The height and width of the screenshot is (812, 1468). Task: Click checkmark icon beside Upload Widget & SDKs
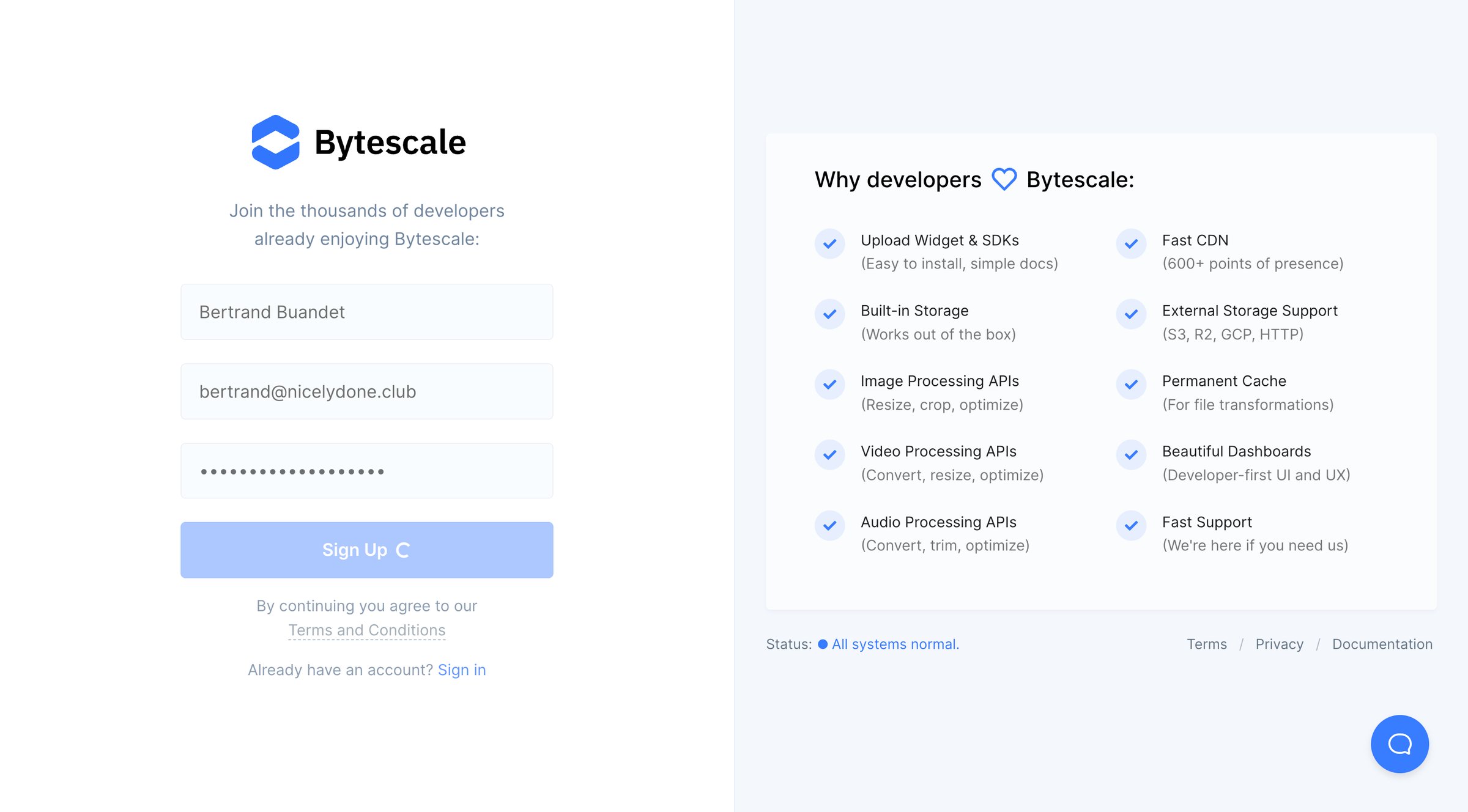pyautogui.click(x=829, y=243)
